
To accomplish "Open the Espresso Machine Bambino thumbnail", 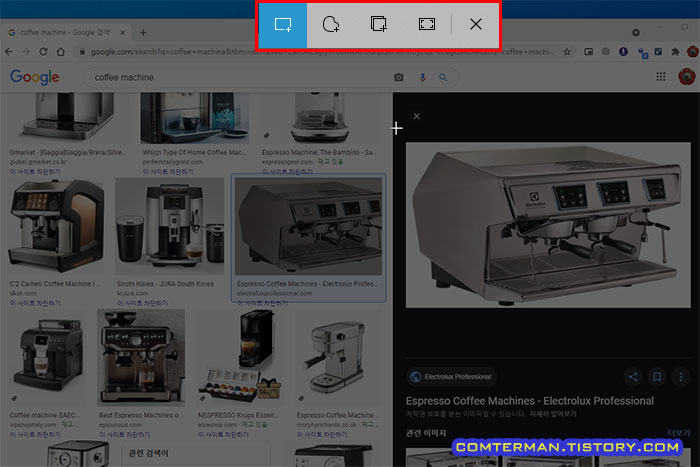I will pos(319,118).
